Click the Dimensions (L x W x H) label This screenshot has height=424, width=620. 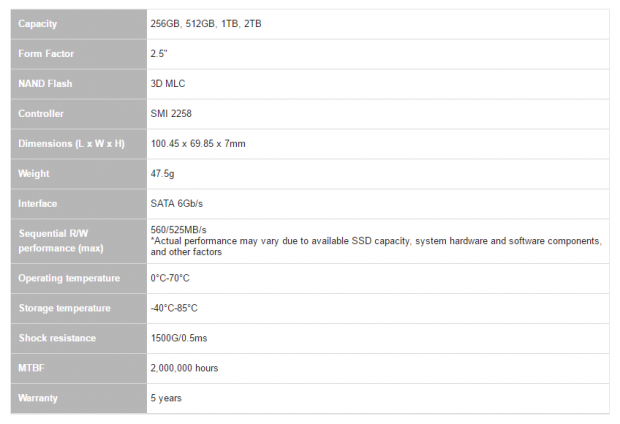click(71, 144)
